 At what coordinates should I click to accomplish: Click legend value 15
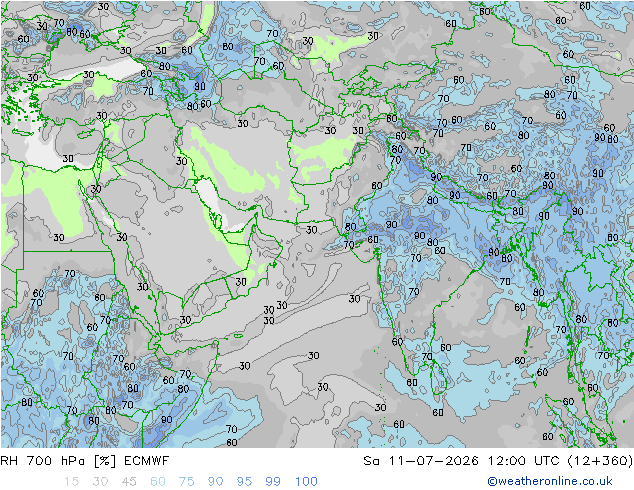coord(72,482)
